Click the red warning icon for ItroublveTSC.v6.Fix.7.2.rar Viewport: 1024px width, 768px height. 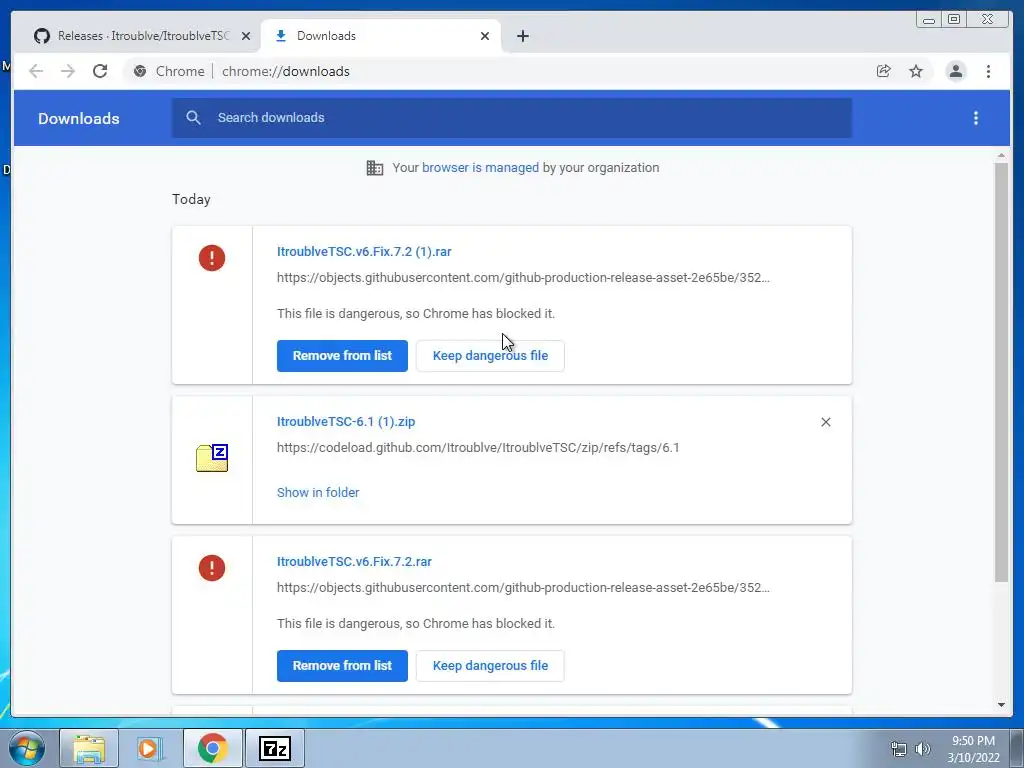pyautogui.click(x=212, y=568)
